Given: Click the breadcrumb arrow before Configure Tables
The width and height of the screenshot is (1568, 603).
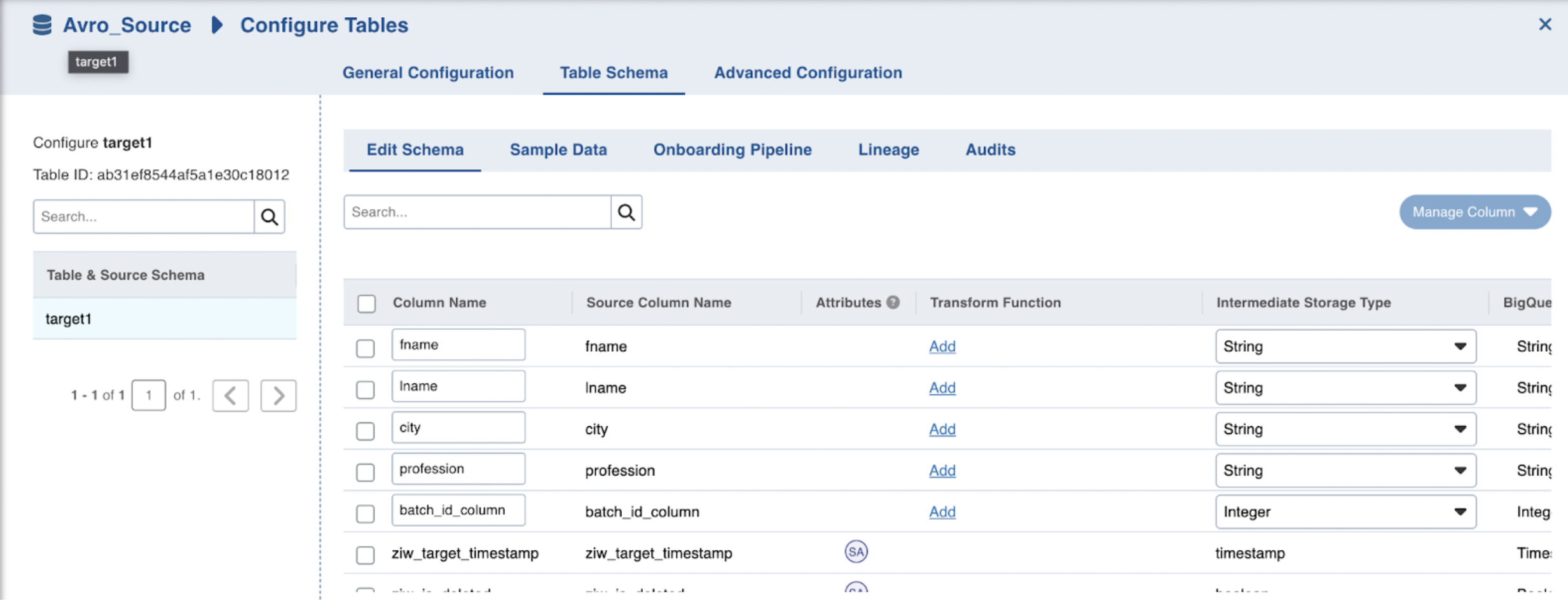Looking at the screenshot, I should [x=217, y=25].
